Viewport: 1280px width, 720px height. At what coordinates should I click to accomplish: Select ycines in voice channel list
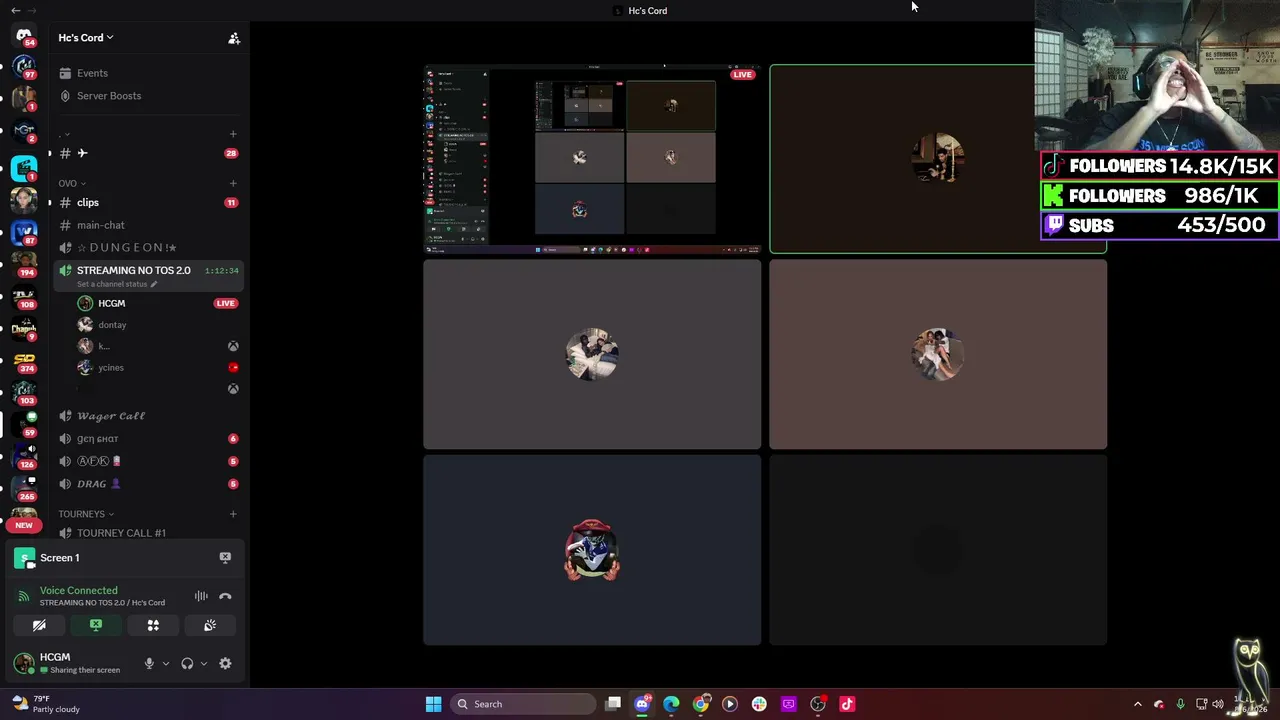pyautogui.click(x=158, y=367)
